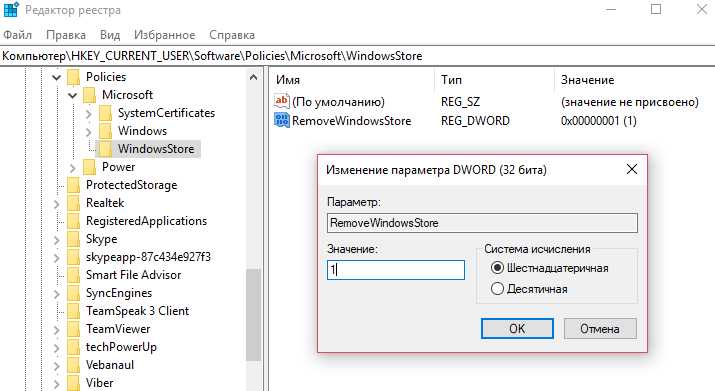Screen dimensions: 715x391
Task: Click the SyncEngines folder icon
Action: tap(73, 293)
